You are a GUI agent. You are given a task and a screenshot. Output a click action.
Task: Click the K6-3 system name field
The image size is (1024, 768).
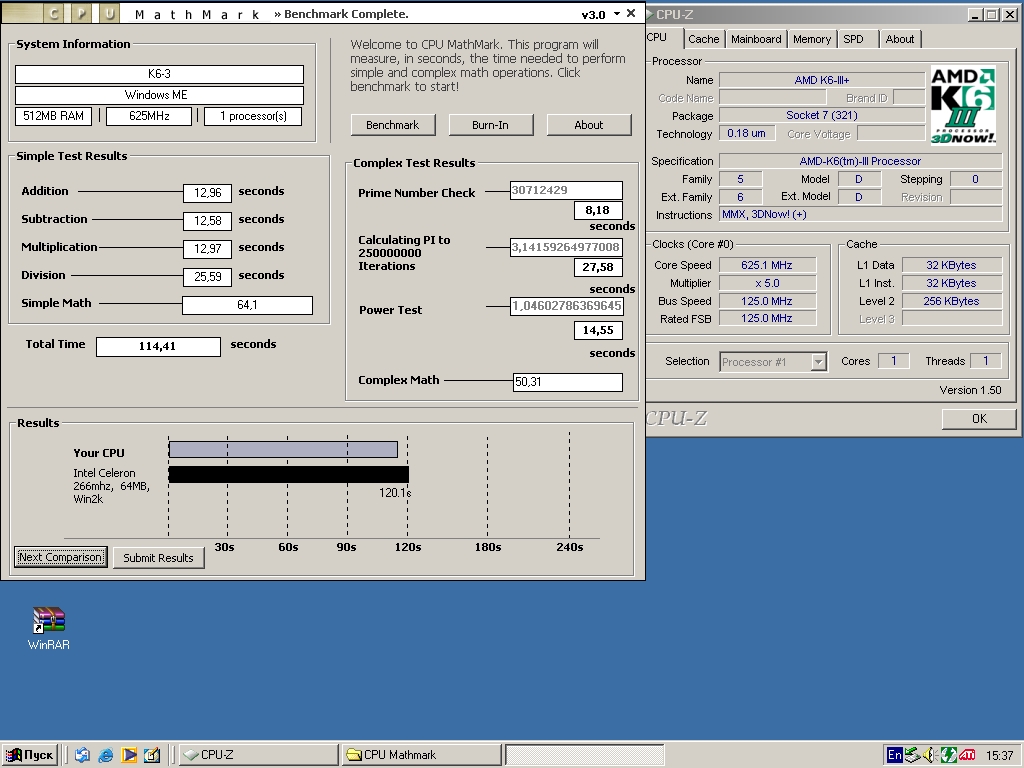(x=159, y=74)
